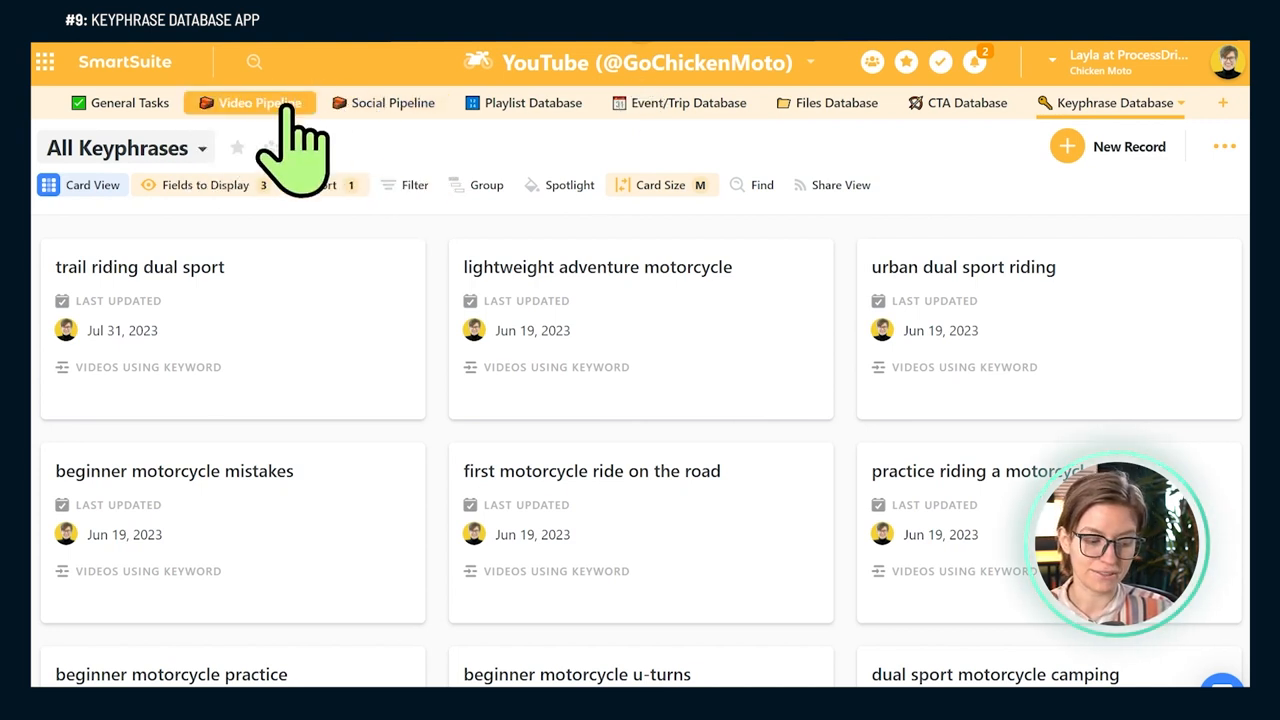The width and height of the screenshot is (1280, 720).
Task: Click the Jul 31, 2023 date
Action: 122,330
